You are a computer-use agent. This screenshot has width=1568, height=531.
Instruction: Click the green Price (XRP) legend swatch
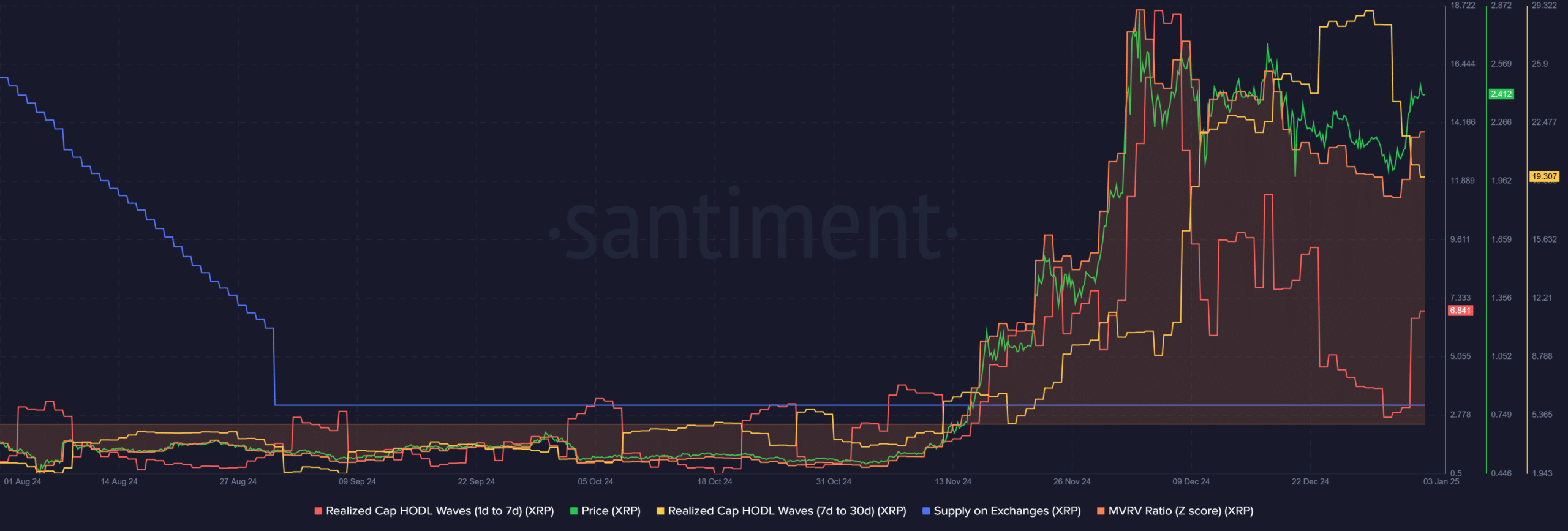(574, 511)
